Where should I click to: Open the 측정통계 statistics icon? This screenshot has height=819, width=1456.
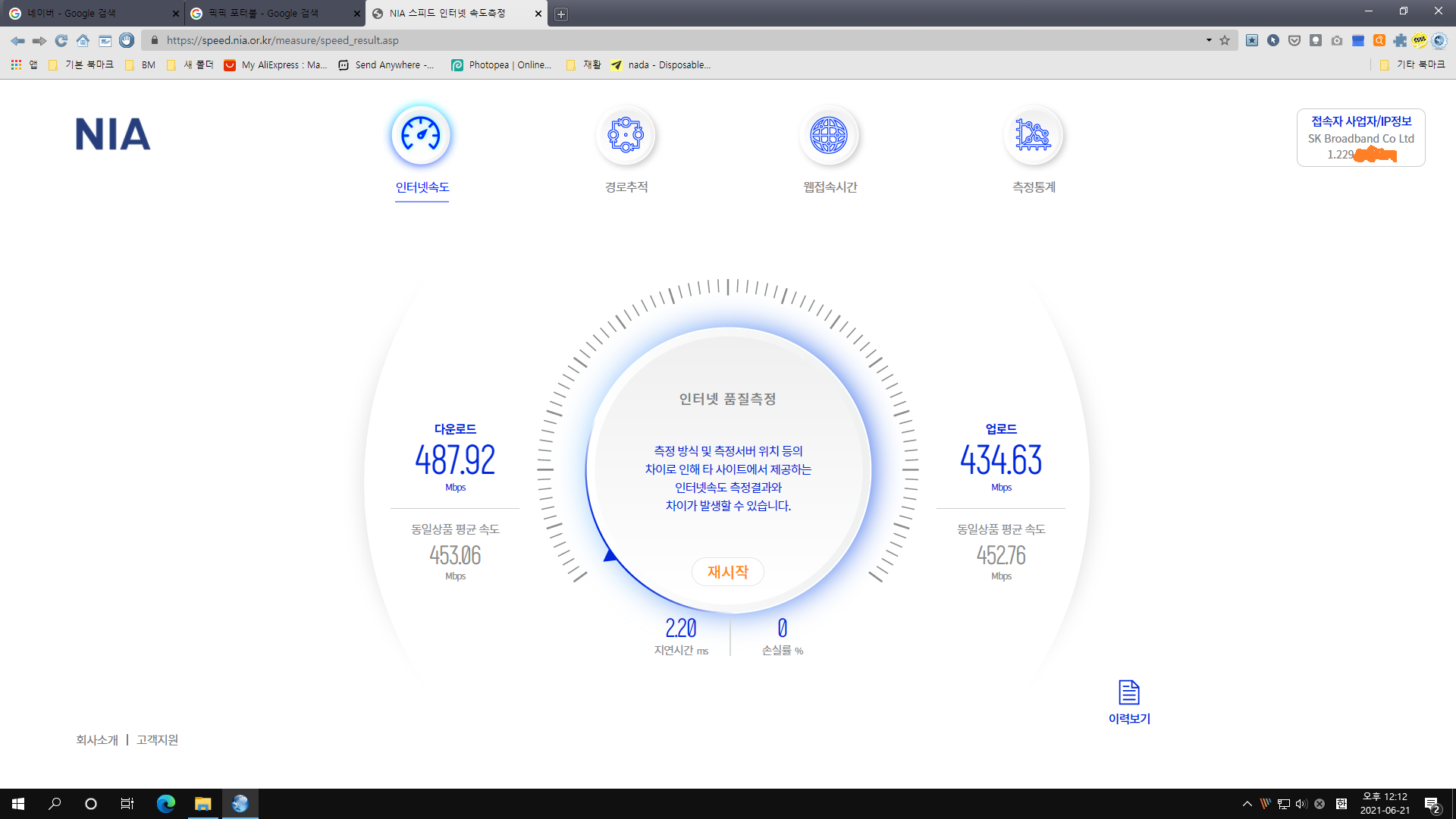point(1033,135)
